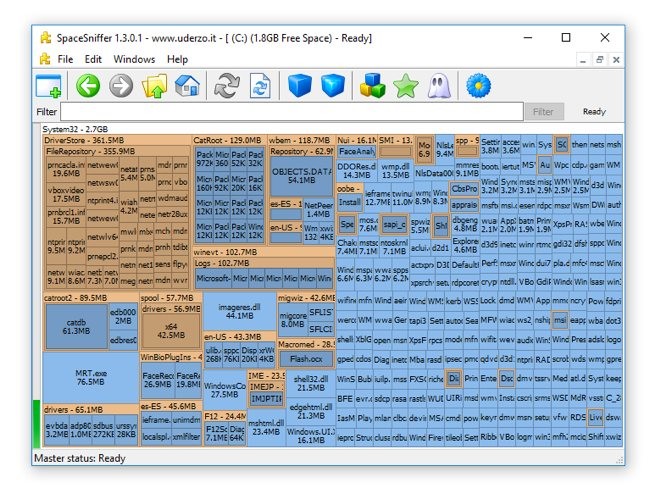
Task: Click the mshtml.dll 23.4MB block
Action: pyautogui.click(x=266, y=427)
